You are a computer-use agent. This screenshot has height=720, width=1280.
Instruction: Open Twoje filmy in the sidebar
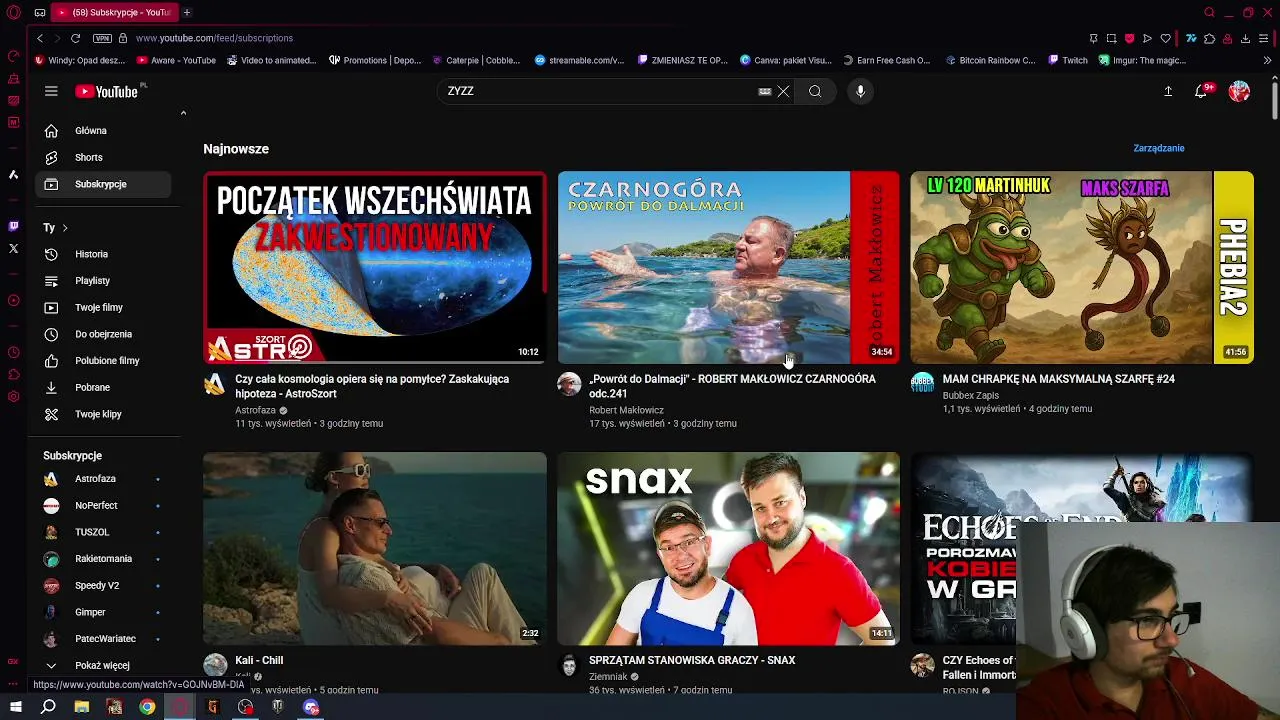click(x=103, y=307)
